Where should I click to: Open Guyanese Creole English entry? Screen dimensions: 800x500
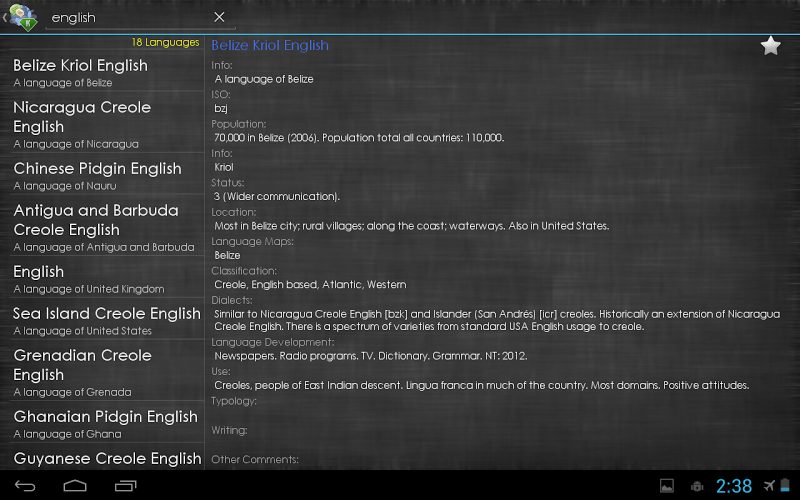pyautogui.click(x=106, y=459)
